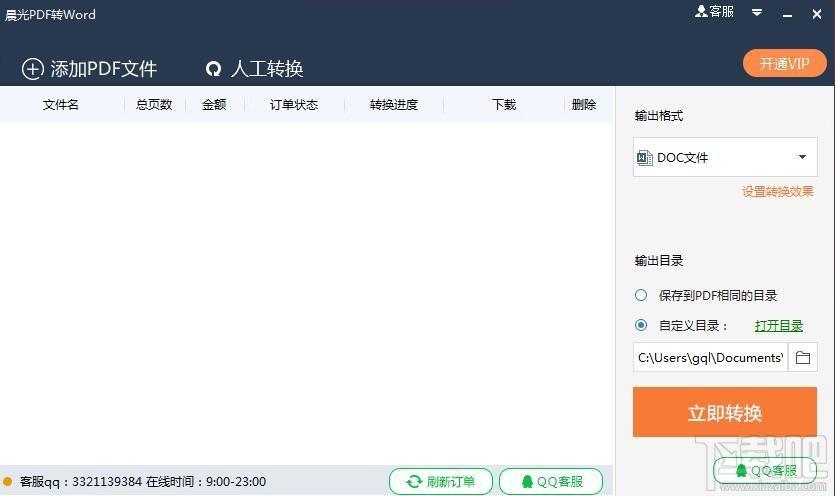Click the 订单状态 column header
The image size is (835, 496).
294,104
